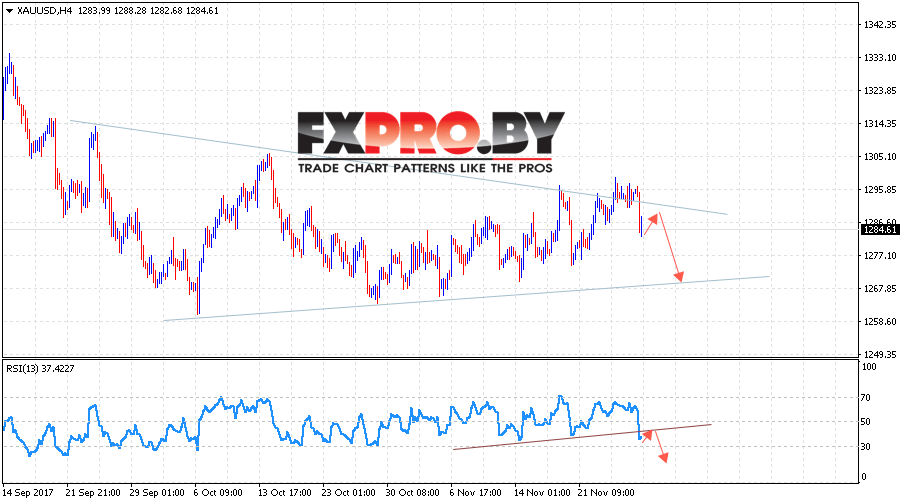Click the 21 Nov 09:00 time label
901x504 pixels.
(x=606, y=493)
